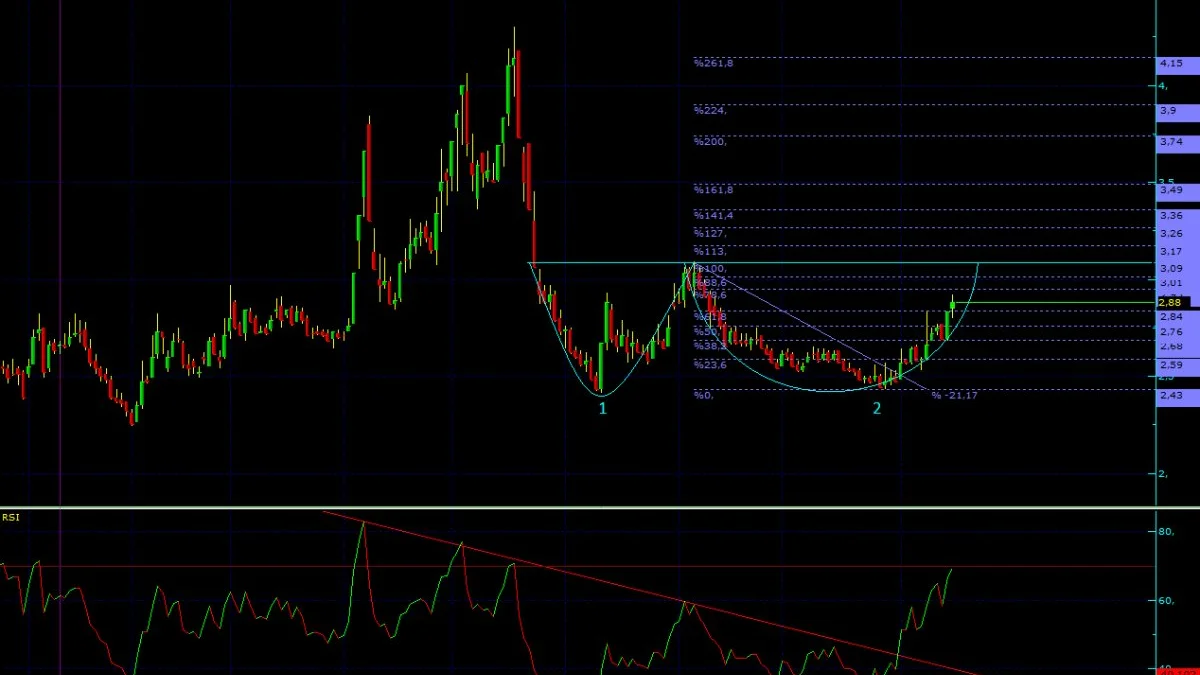The height and width of the screenshot is (675, 1200).
Task: Click the current price tag 2,88
Action: (x=1173, y=302)
